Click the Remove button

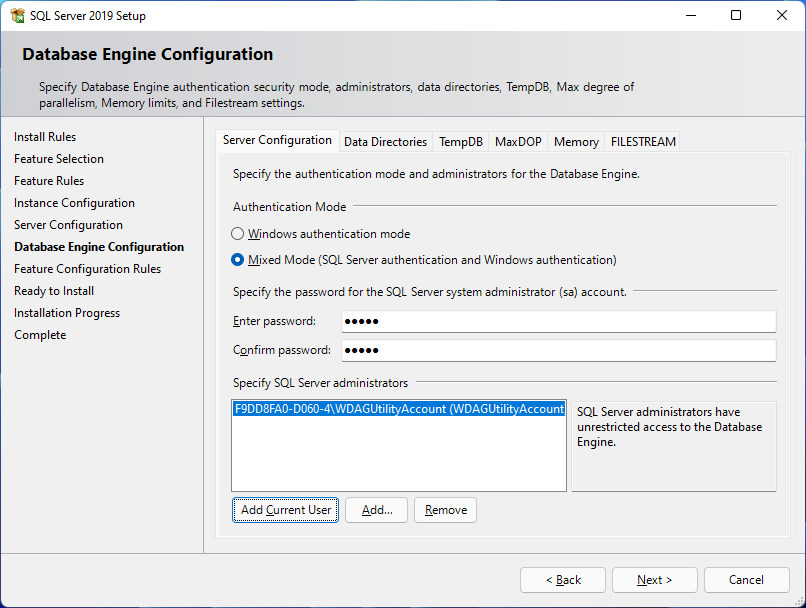click(x=445, y=510)
